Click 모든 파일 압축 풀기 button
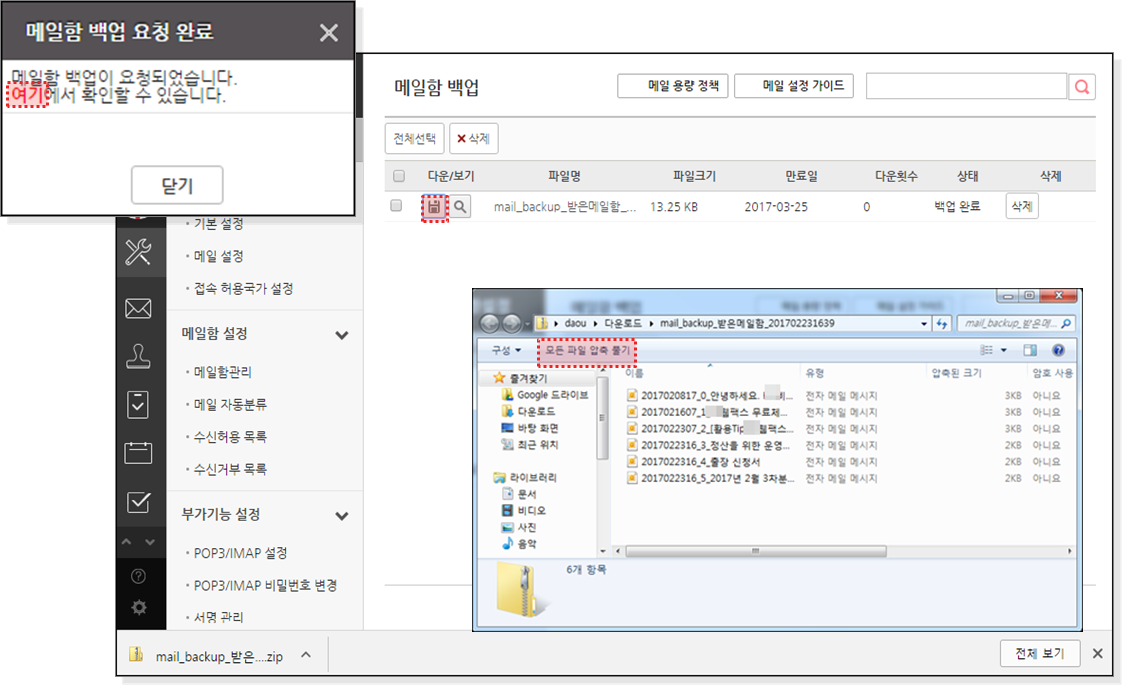Screen dimensions: 1122x685 tap(586, 351)
